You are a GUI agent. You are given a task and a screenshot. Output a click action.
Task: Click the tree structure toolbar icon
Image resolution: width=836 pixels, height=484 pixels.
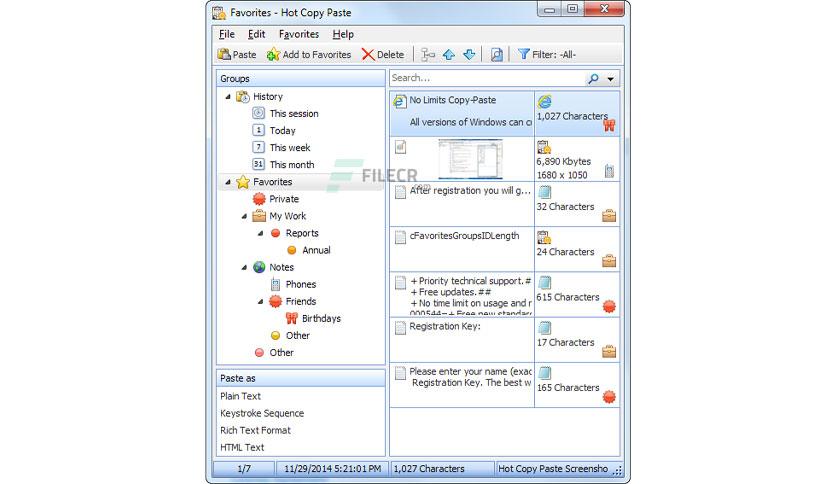(428, 54)
